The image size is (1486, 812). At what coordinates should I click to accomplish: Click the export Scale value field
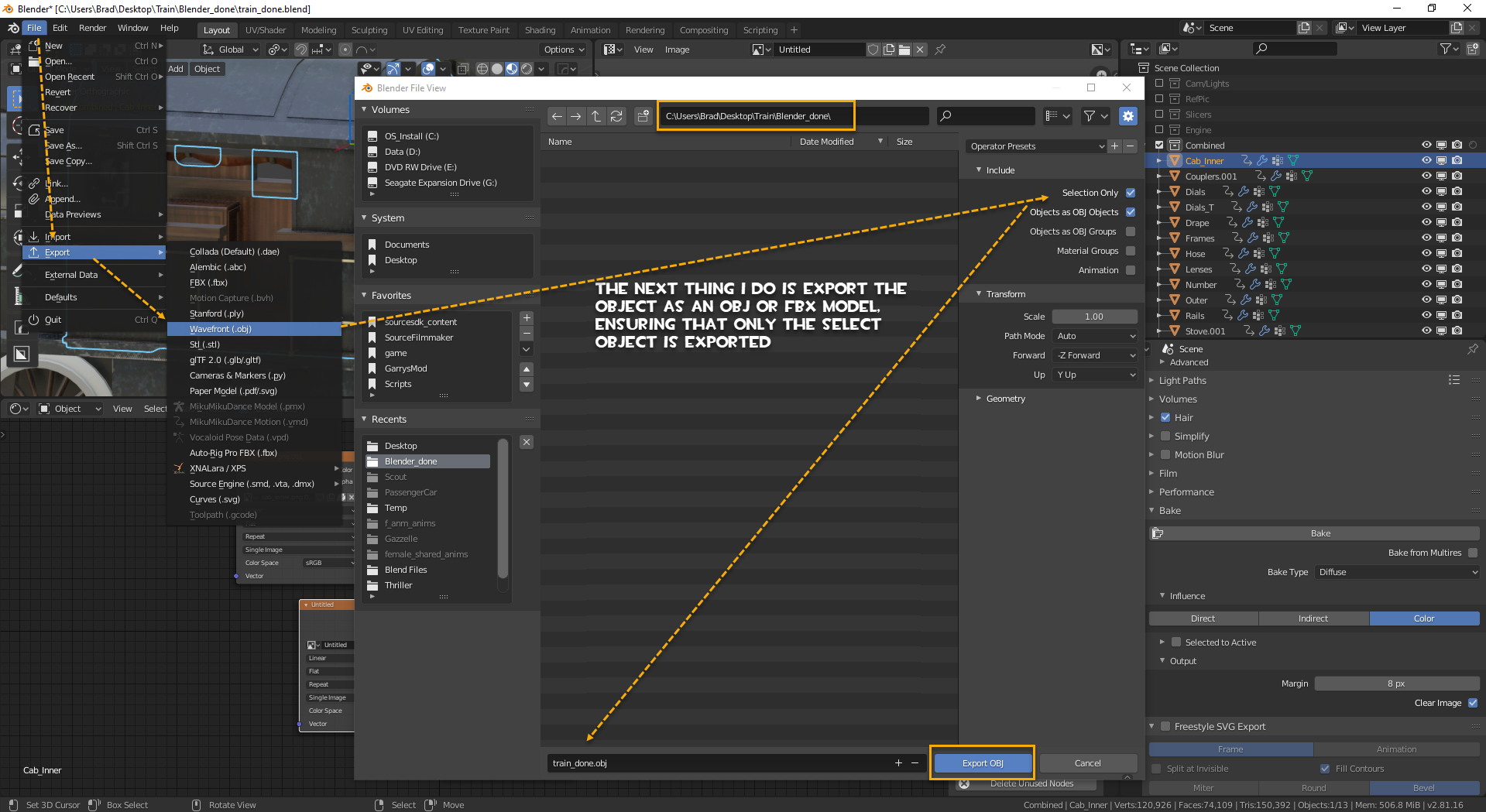click(1094, 317)
